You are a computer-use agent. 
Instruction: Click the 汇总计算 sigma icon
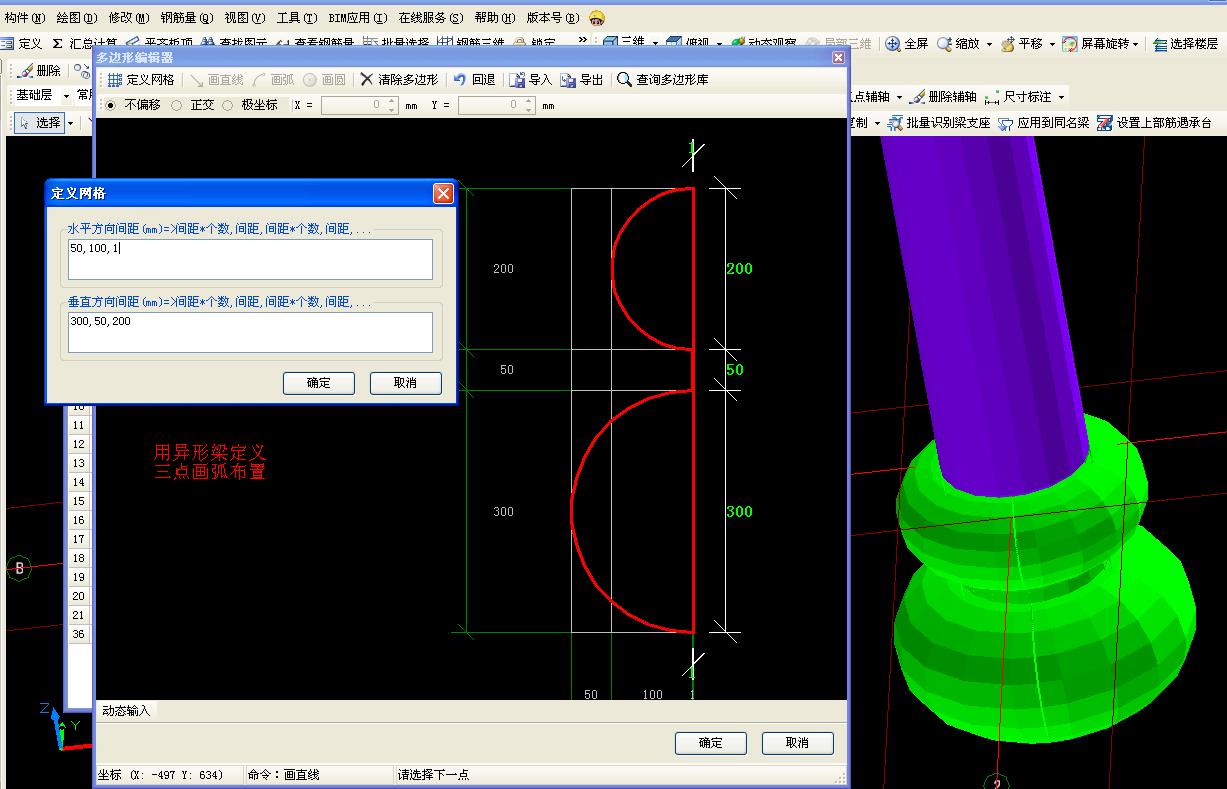[57, 44]
